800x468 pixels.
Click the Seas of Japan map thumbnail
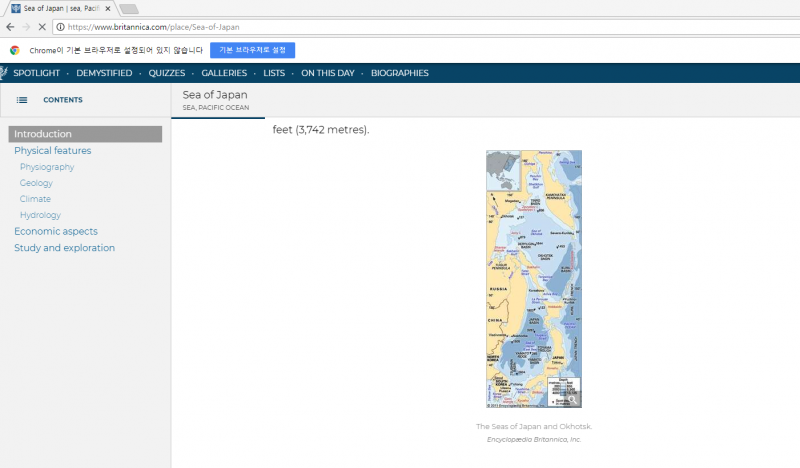click(x=533, y=279)
